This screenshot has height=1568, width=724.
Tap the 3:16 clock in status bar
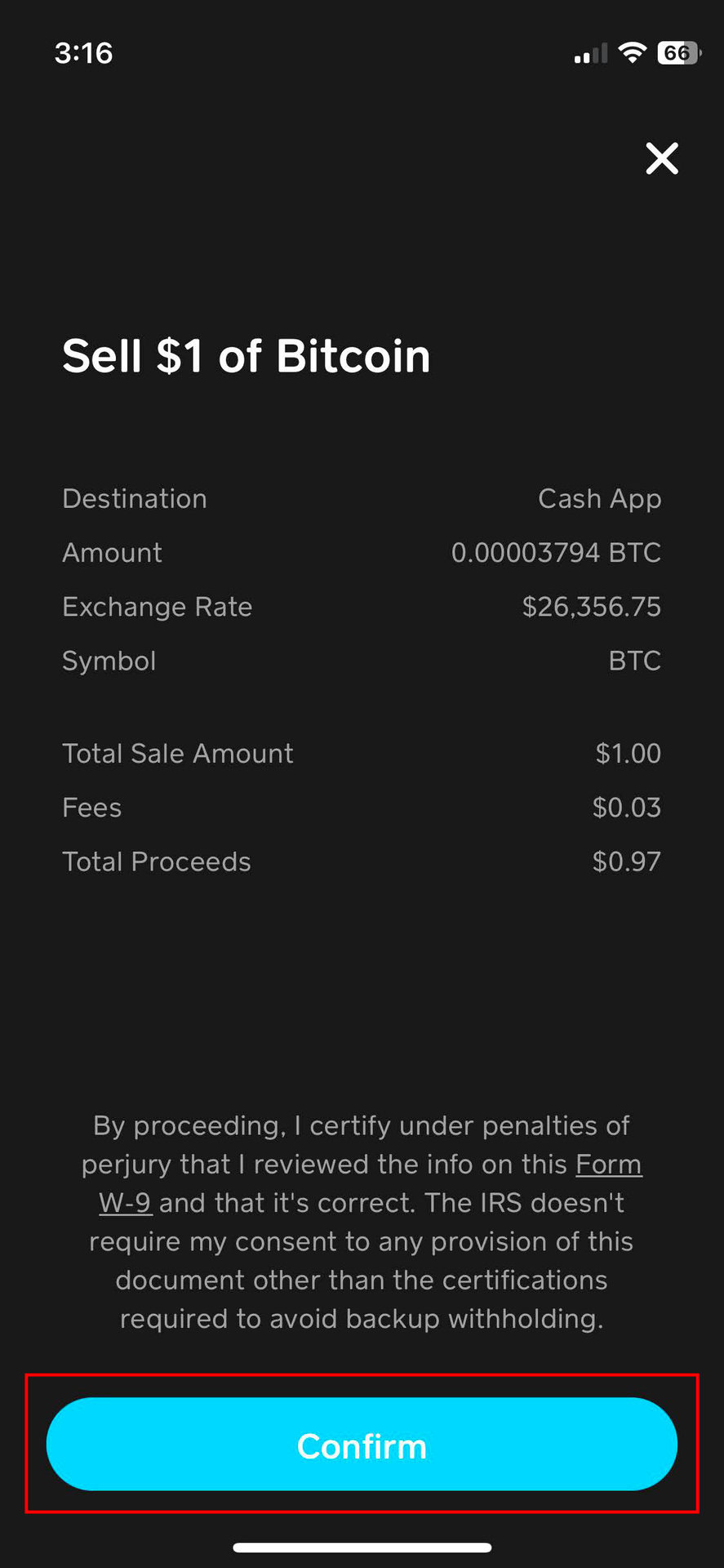[83, 53]
